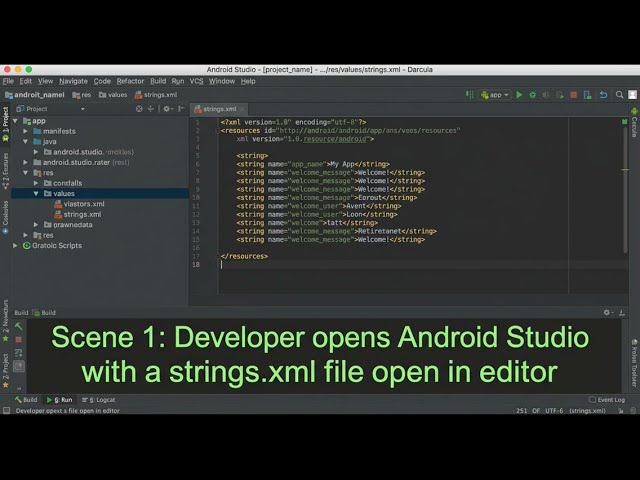
Task: Click the hide Build panel download-arrow icon
Action: (x=622, y=312)
